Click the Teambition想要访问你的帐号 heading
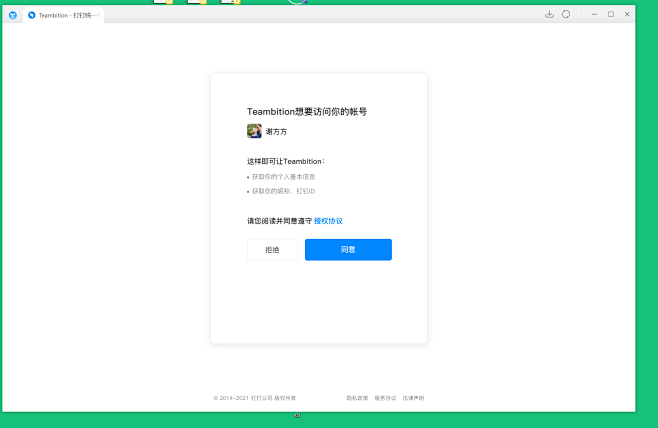The image size is (658, 428). tap(307, 112)
